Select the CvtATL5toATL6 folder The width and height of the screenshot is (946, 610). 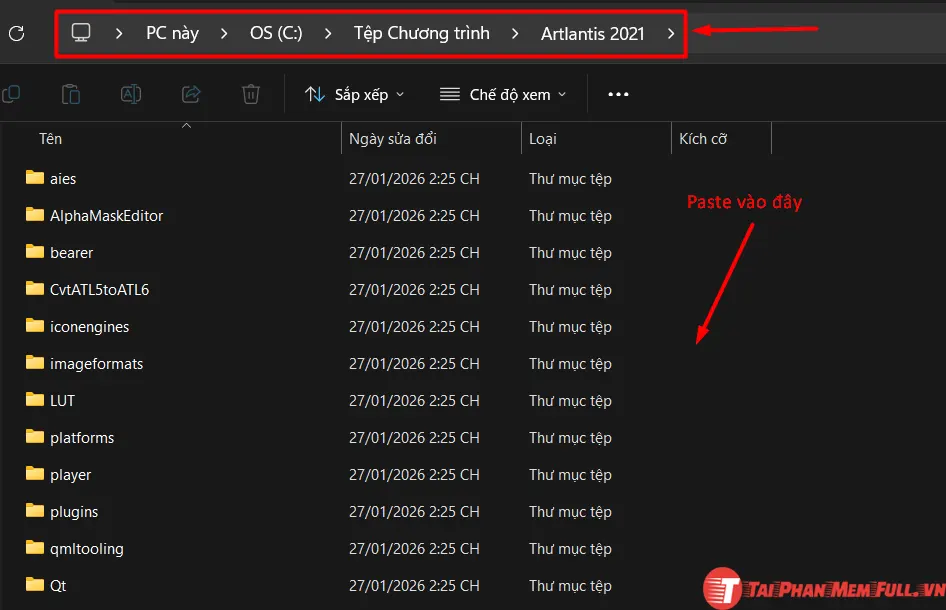[99, 289]
